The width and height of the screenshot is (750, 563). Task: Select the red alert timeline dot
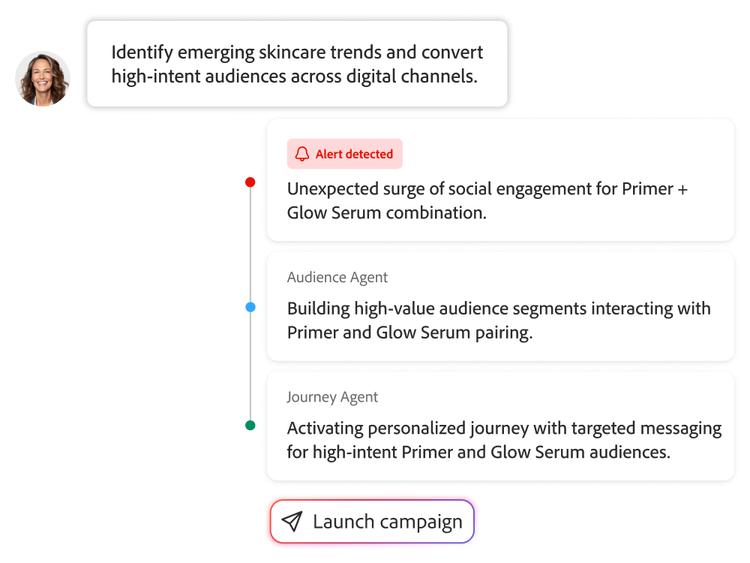point(250,182)
